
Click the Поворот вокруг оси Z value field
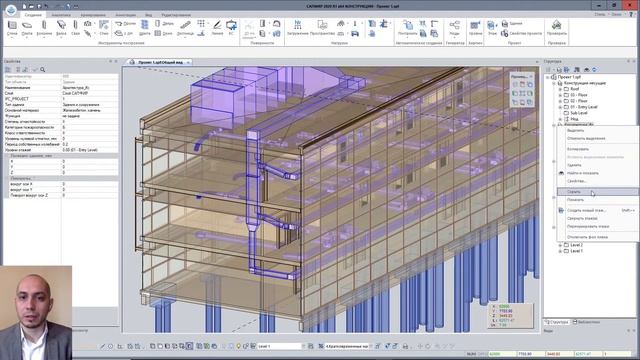[90, 195]
